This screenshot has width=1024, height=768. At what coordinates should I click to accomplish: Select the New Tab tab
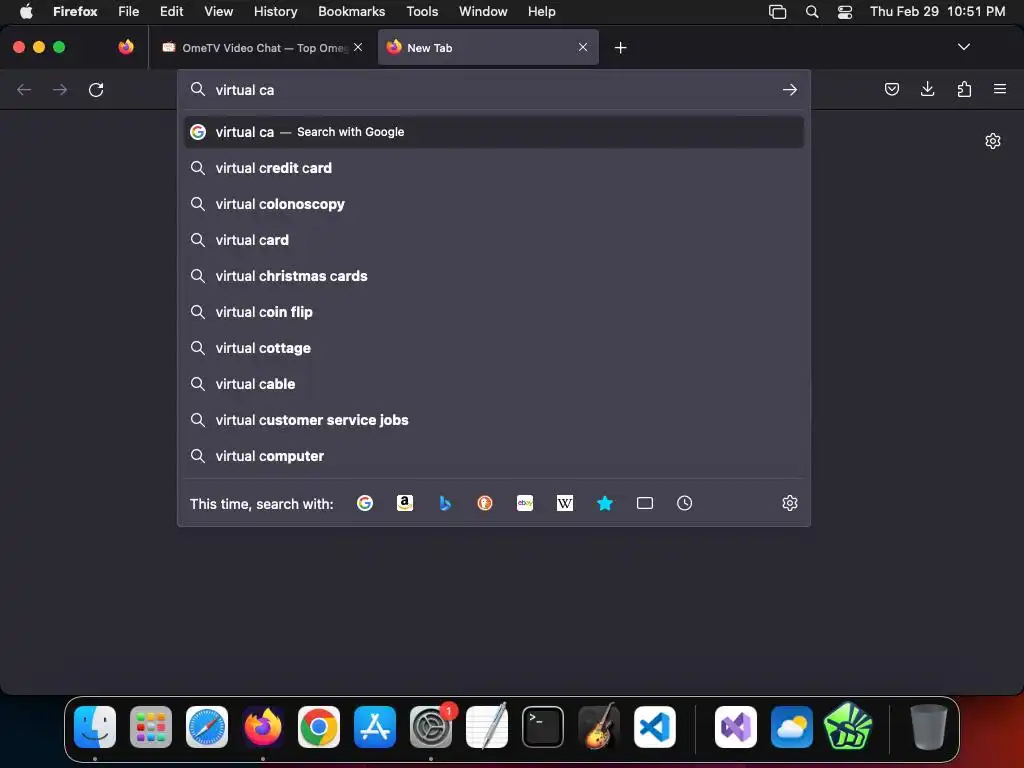tap(488, 48)
